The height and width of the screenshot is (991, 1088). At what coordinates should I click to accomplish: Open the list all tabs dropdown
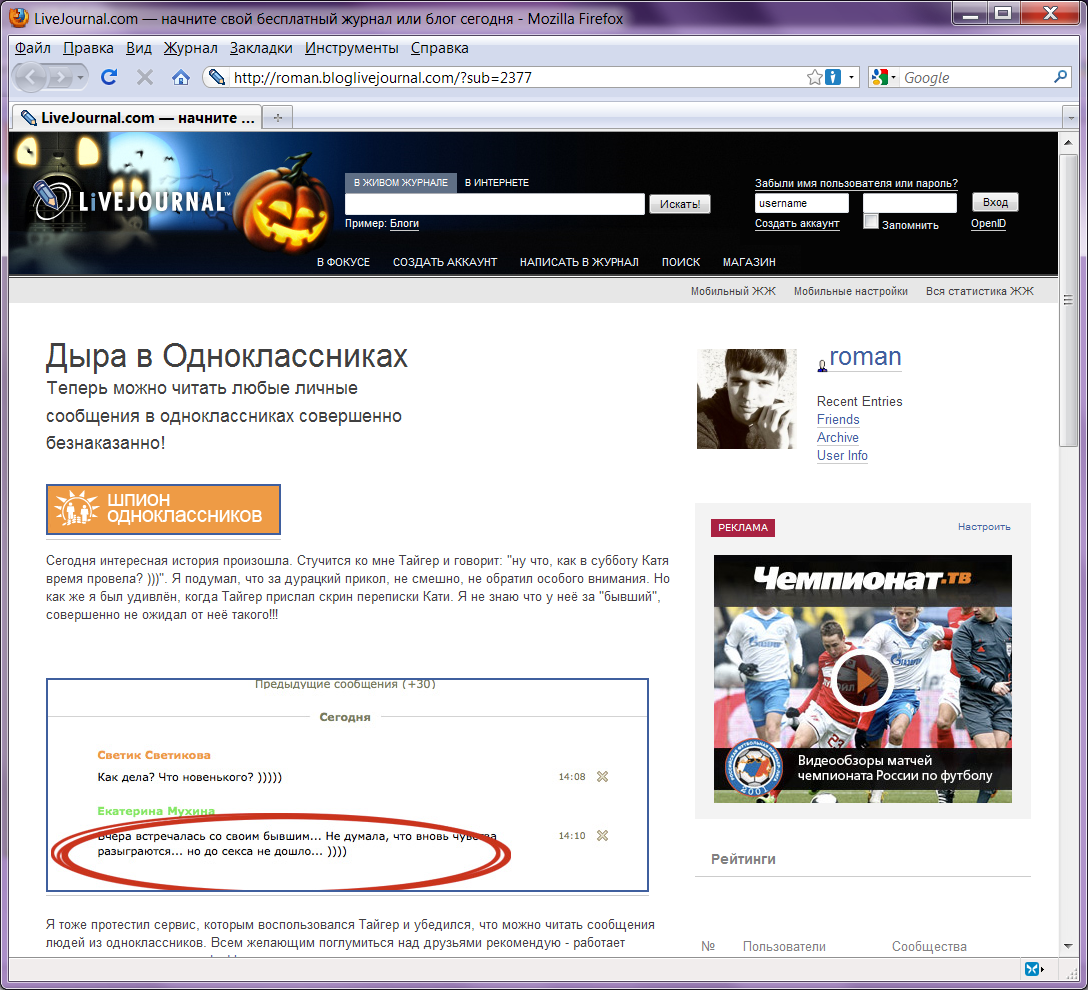1071,117
